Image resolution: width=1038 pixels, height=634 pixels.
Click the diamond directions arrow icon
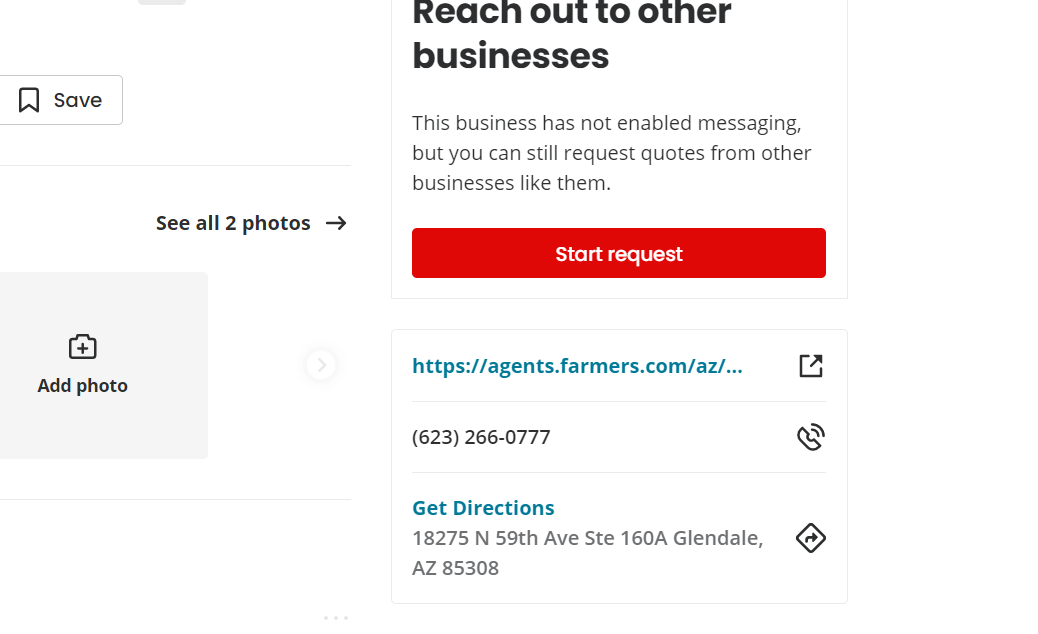(x=811, y=538)
